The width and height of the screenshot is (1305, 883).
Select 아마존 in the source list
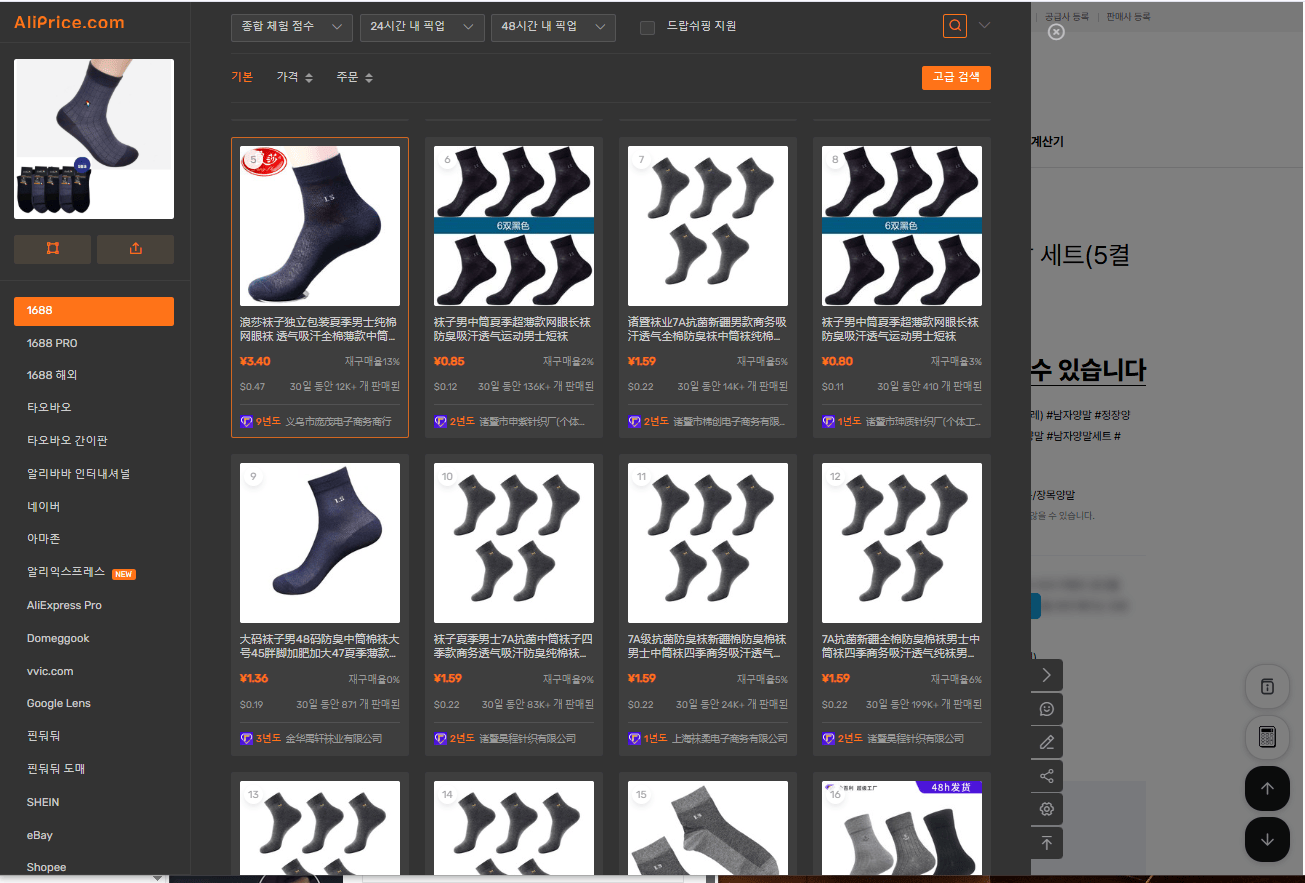click(x=43, y=539)
